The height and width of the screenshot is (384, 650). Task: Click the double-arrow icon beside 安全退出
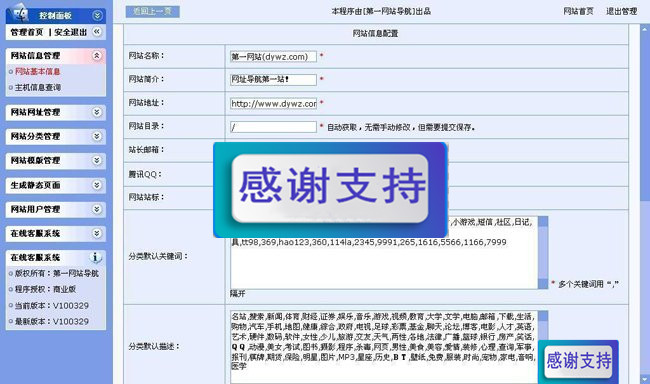(x=97, y=32)
